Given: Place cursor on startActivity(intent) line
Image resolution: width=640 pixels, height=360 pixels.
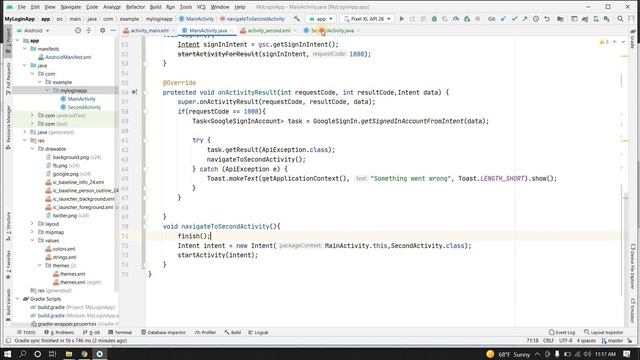Looking at the screenshot, I should tap(218, 255).
